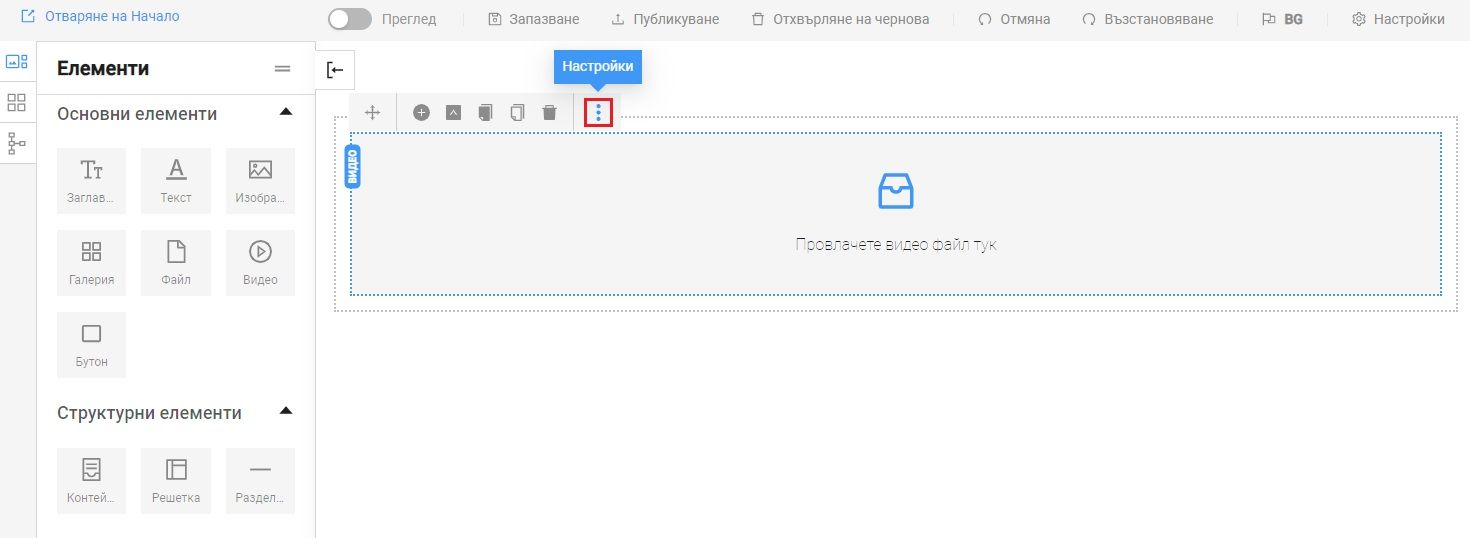Collapse the side panel with arrow icon

click(335, 69)
